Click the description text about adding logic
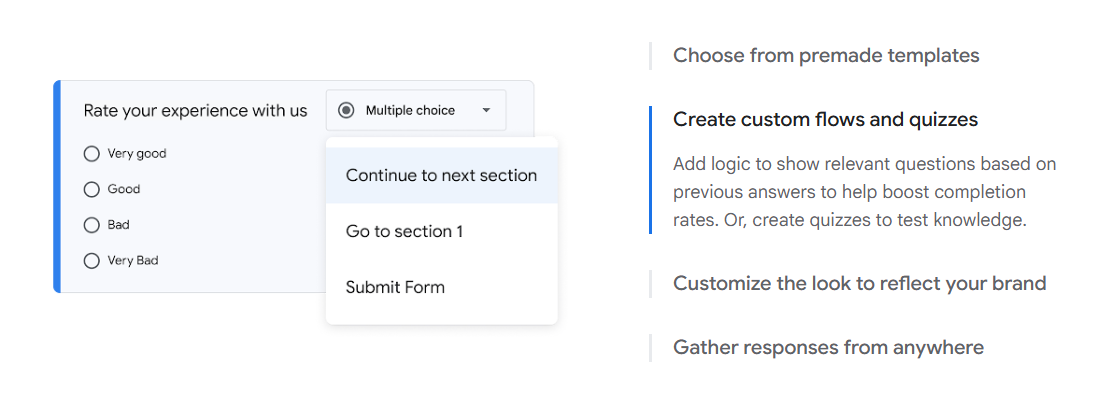Viewport: 1096px width, 397px height. [x=865, y=192]
